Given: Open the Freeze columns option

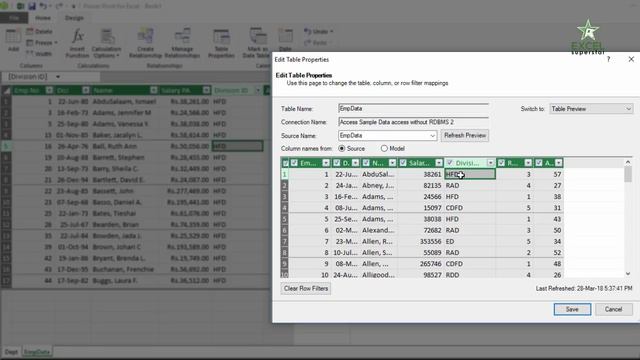Looking at the screenshot, I should 42,42.
